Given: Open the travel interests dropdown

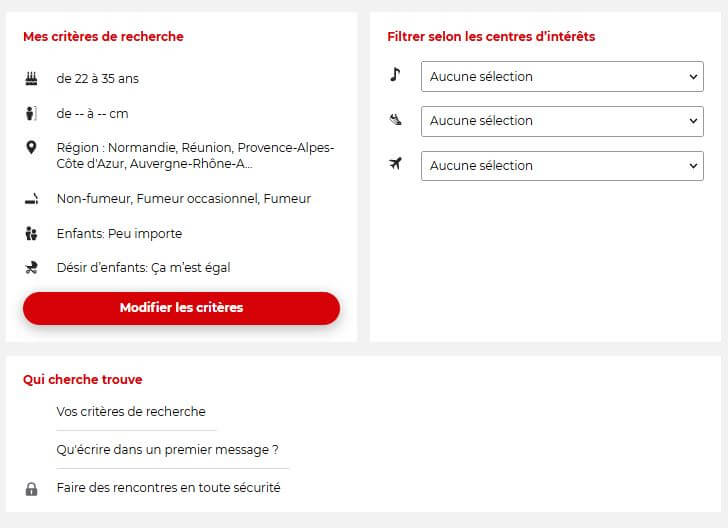Looking at the screenshot, I should click(562, 165).
